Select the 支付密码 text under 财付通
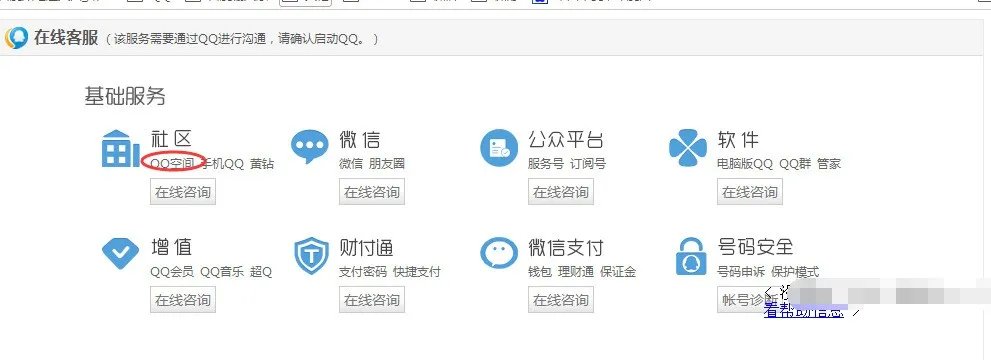The image size is (991, 360). (x=363, y=272)
